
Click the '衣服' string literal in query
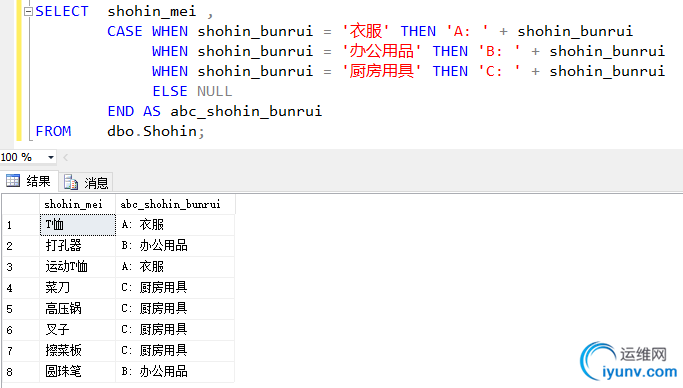365,31
